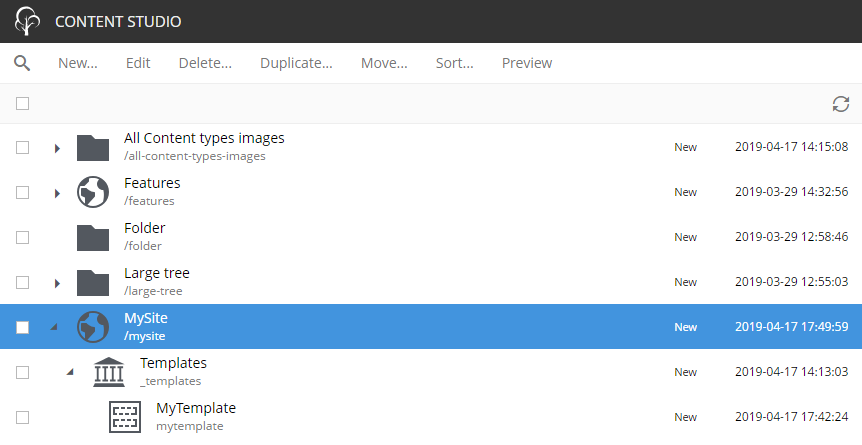Select the Features row by its name
The width and height of the screenshot is (862, 445).
pyautogui.click(x=152, y=183)
